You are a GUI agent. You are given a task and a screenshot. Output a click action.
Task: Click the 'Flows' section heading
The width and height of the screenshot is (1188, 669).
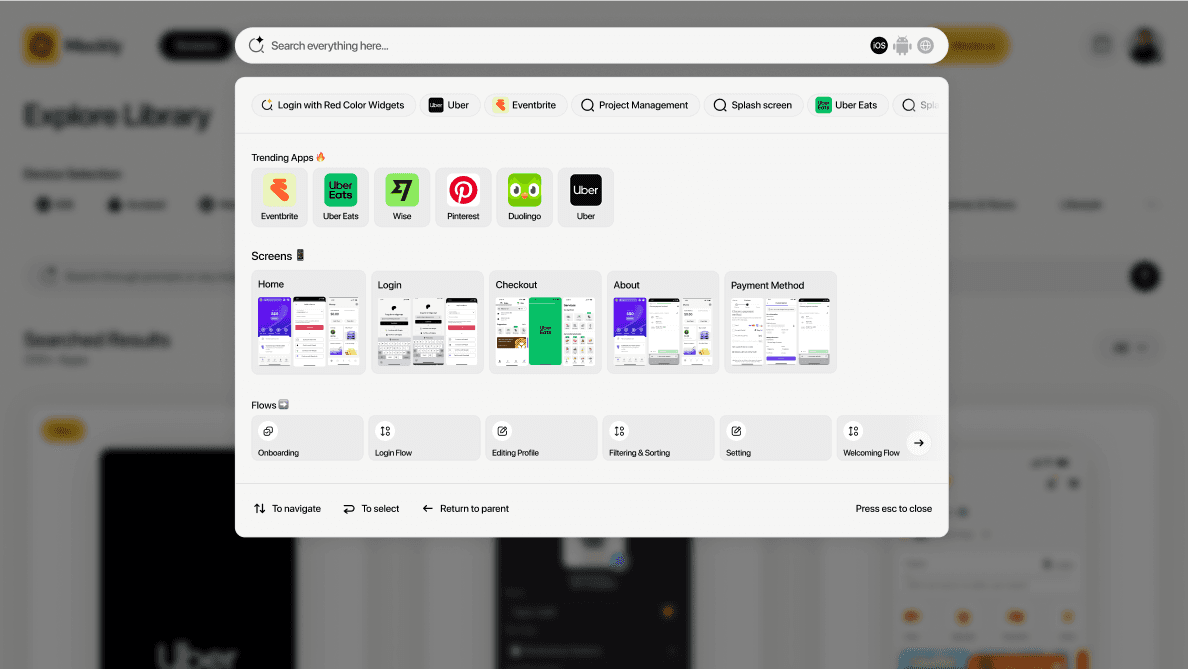click(264, 405)
